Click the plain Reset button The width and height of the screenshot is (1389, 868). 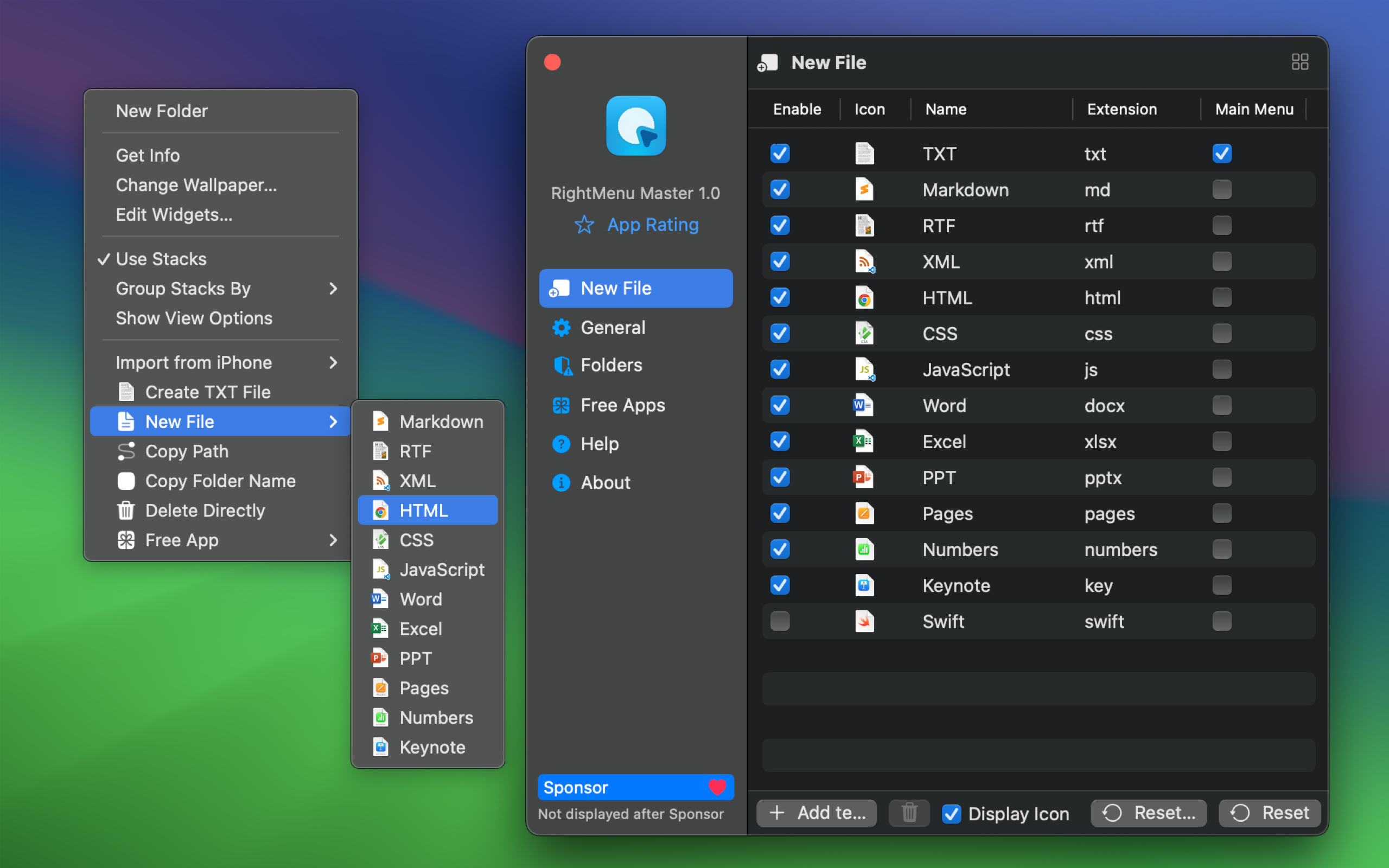[1270, 813]
